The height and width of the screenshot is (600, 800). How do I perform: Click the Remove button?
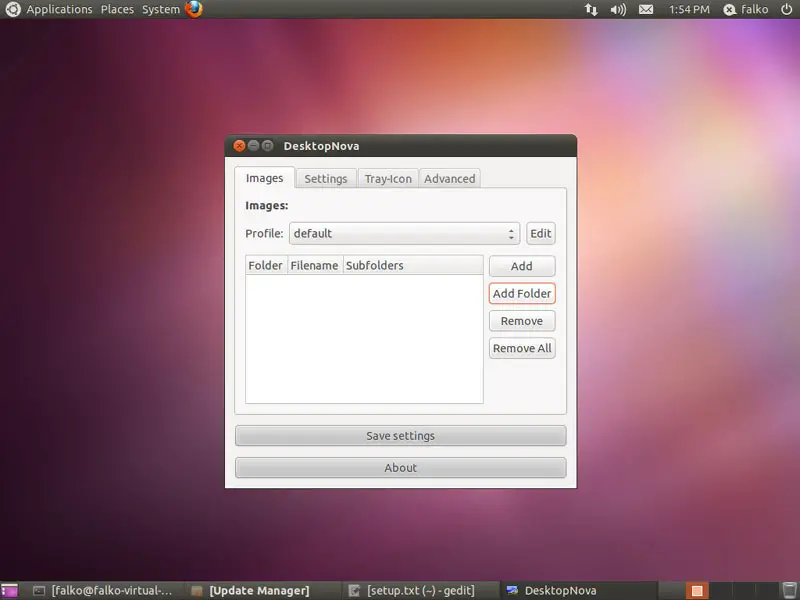(522, 321)
